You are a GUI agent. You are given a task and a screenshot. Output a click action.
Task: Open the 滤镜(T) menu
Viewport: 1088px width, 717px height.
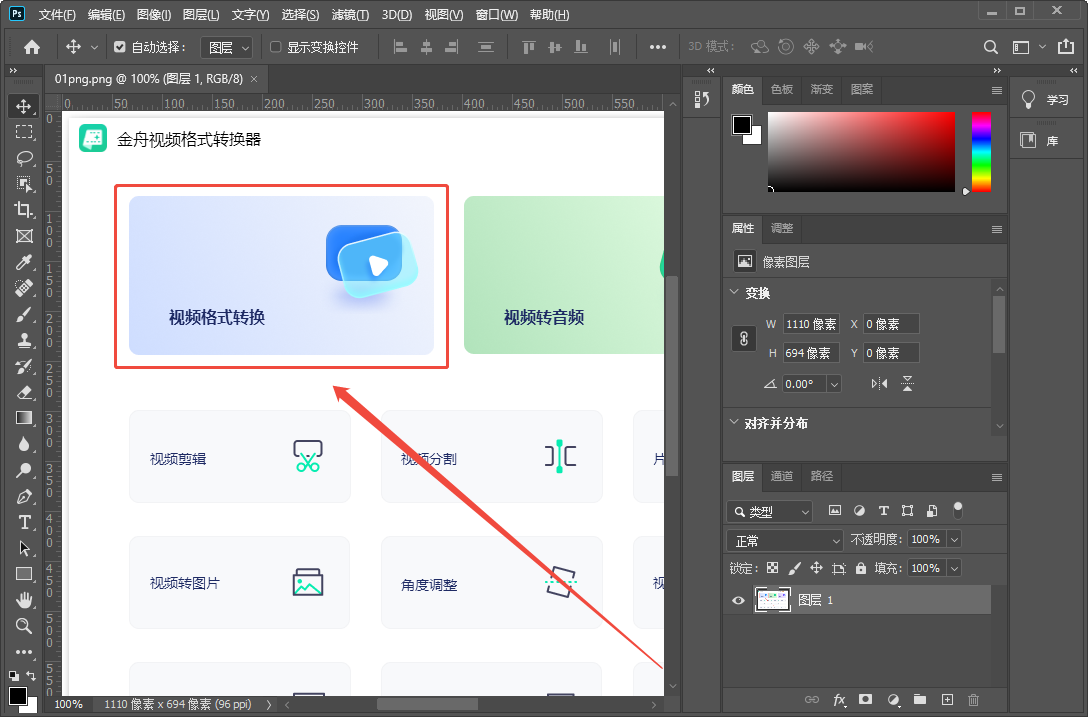pos(350,15)
